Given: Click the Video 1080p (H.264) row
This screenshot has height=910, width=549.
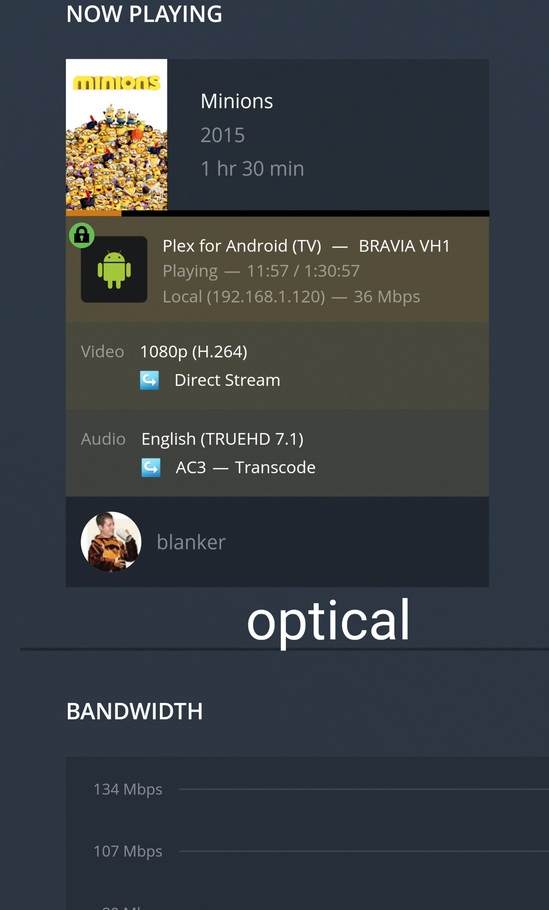Looking at the screenshot, I should click(277, 366).
